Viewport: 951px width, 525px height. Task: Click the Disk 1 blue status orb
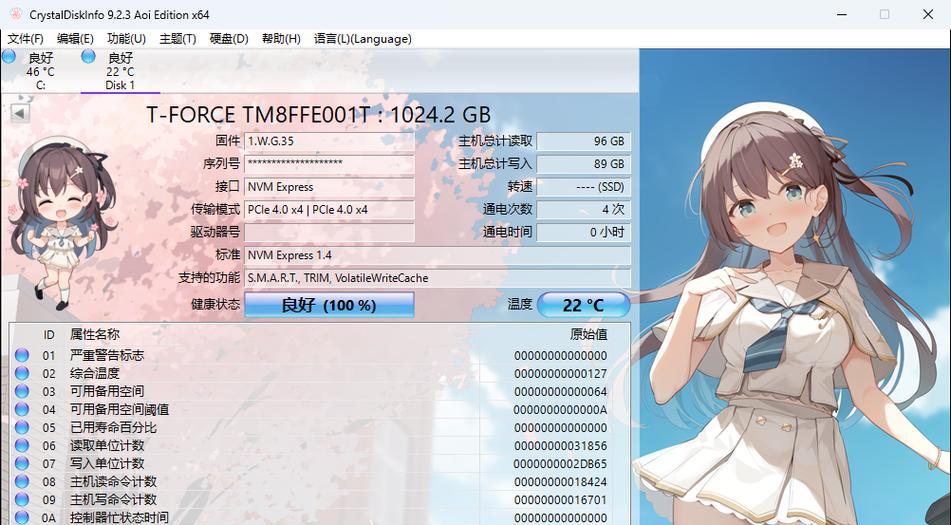89,56
